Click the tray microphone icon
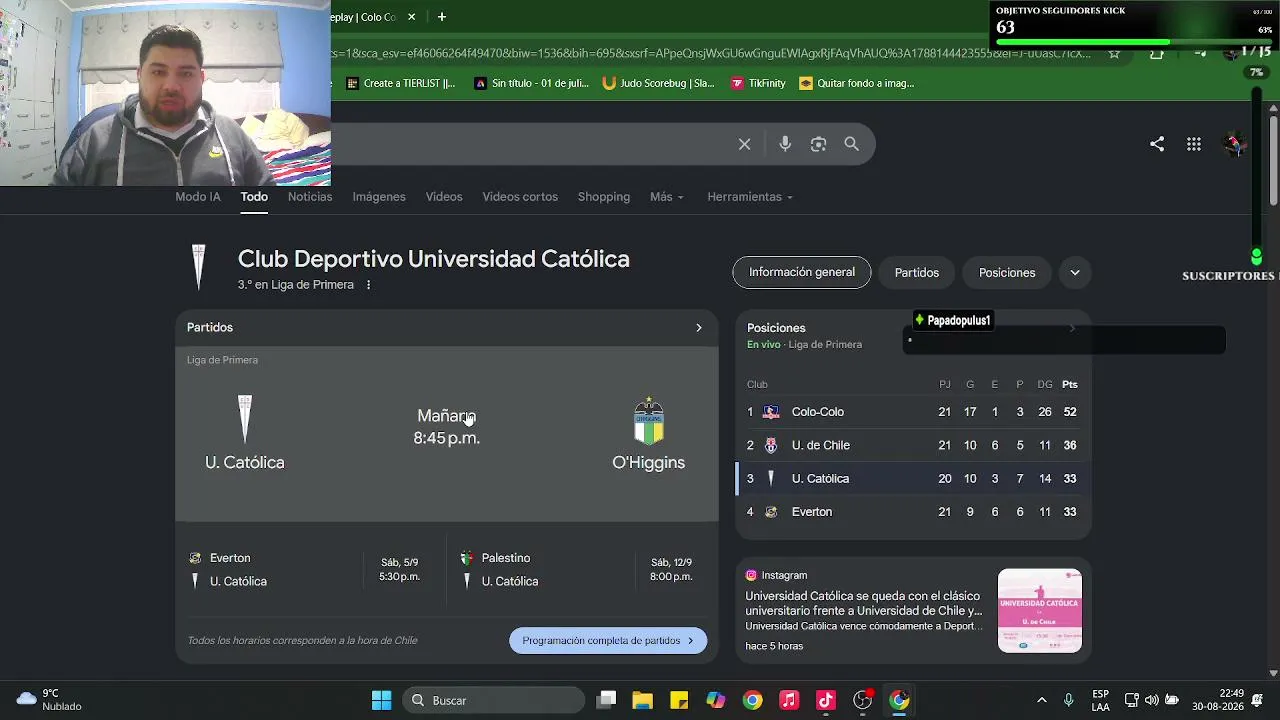Screen dimensions: 1280x720 [x=1069, y=700]
